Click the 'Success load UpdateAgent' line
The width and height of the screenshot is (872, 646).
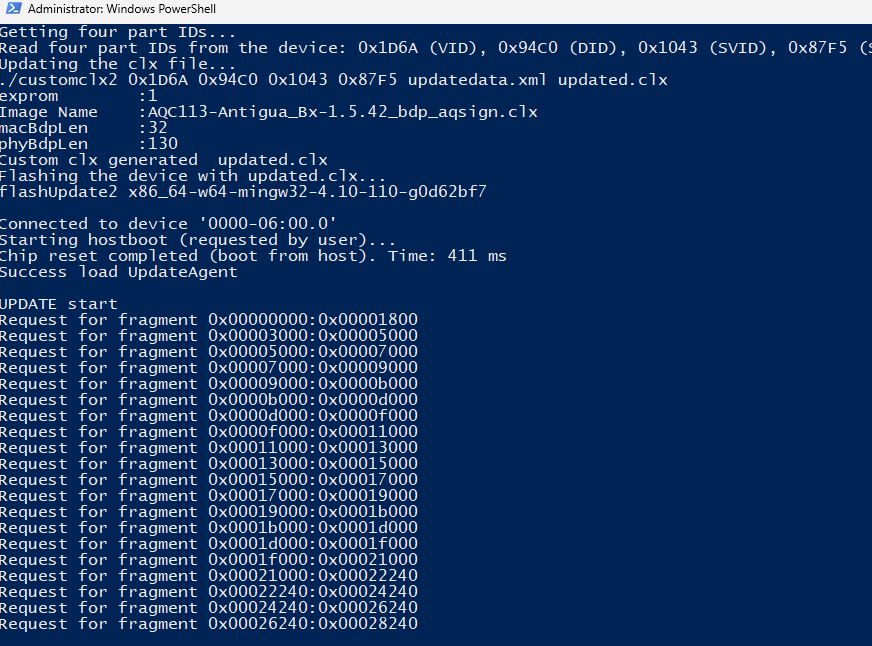click(x=118, y=272)
